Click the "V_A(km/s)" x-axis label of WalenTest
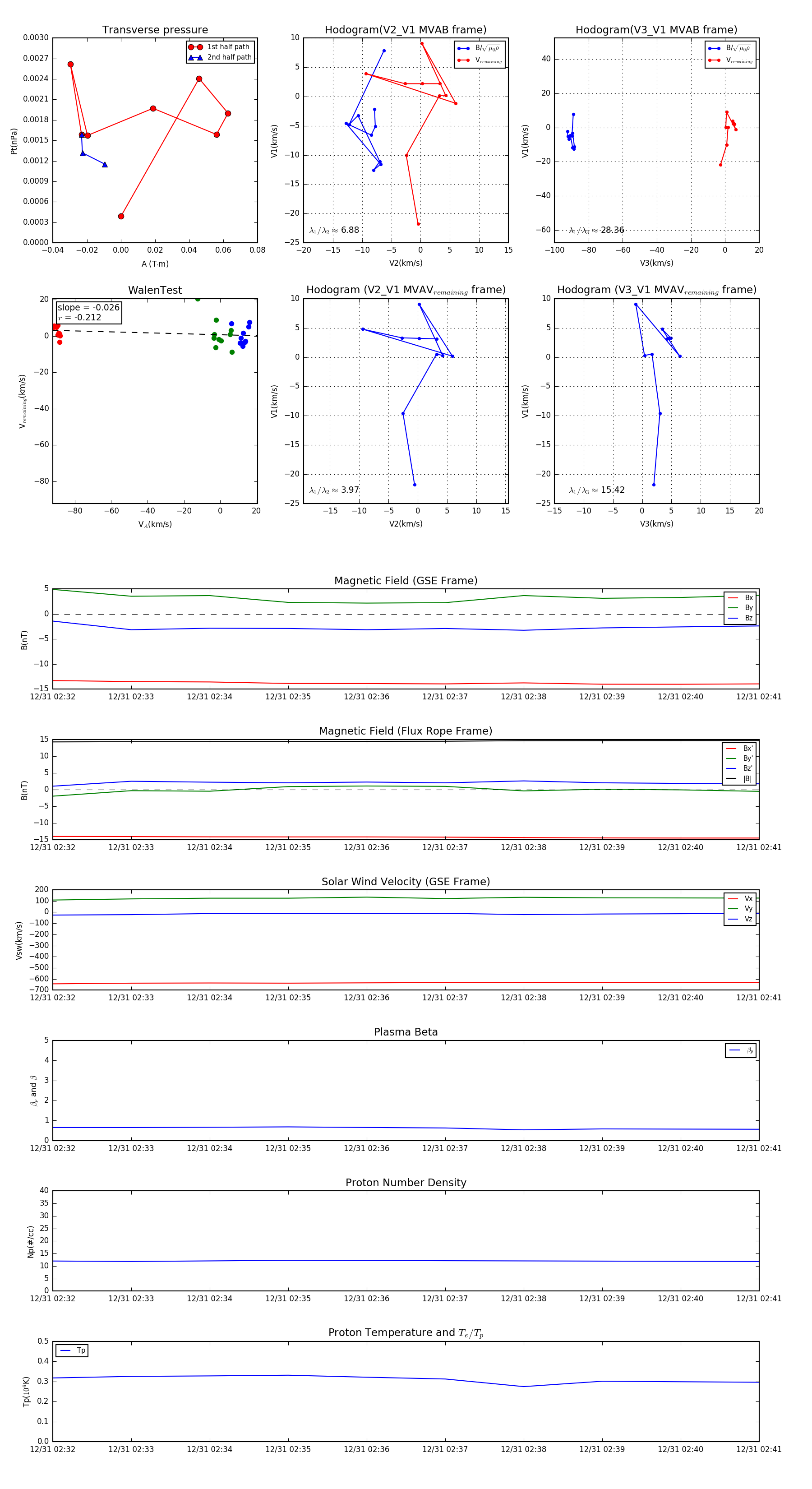Screen dimensions: 812x1489 155,524
